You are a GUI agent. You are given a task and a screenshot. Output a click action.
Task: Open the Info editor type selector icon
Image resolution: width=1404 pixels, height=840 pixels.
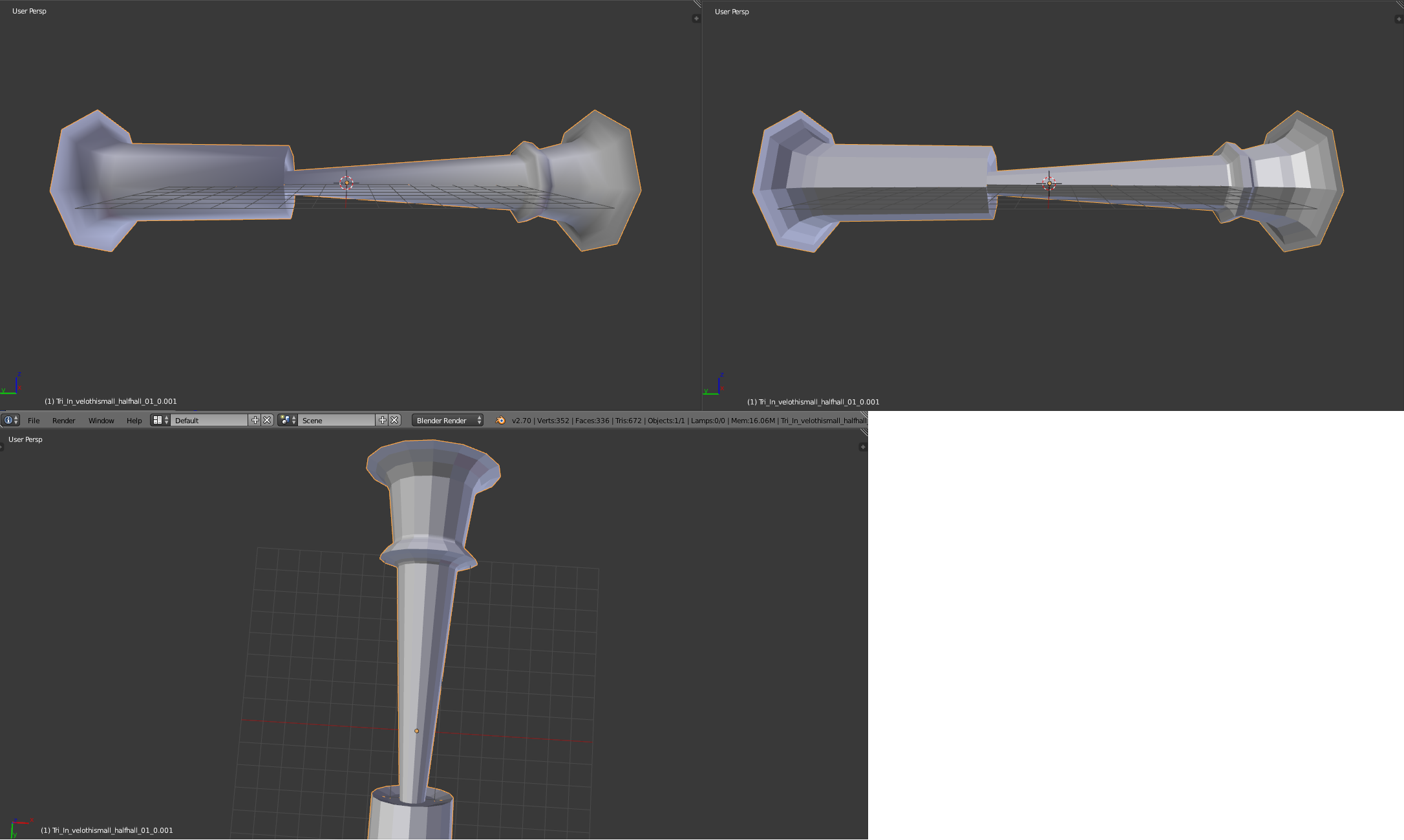[10, 420]
